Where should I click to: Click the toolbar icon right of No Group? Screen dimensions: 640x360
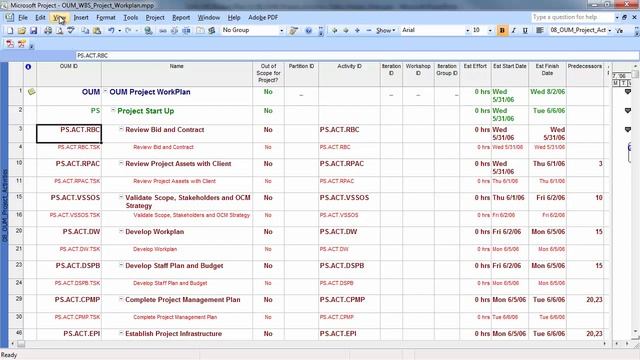point(293,31)
